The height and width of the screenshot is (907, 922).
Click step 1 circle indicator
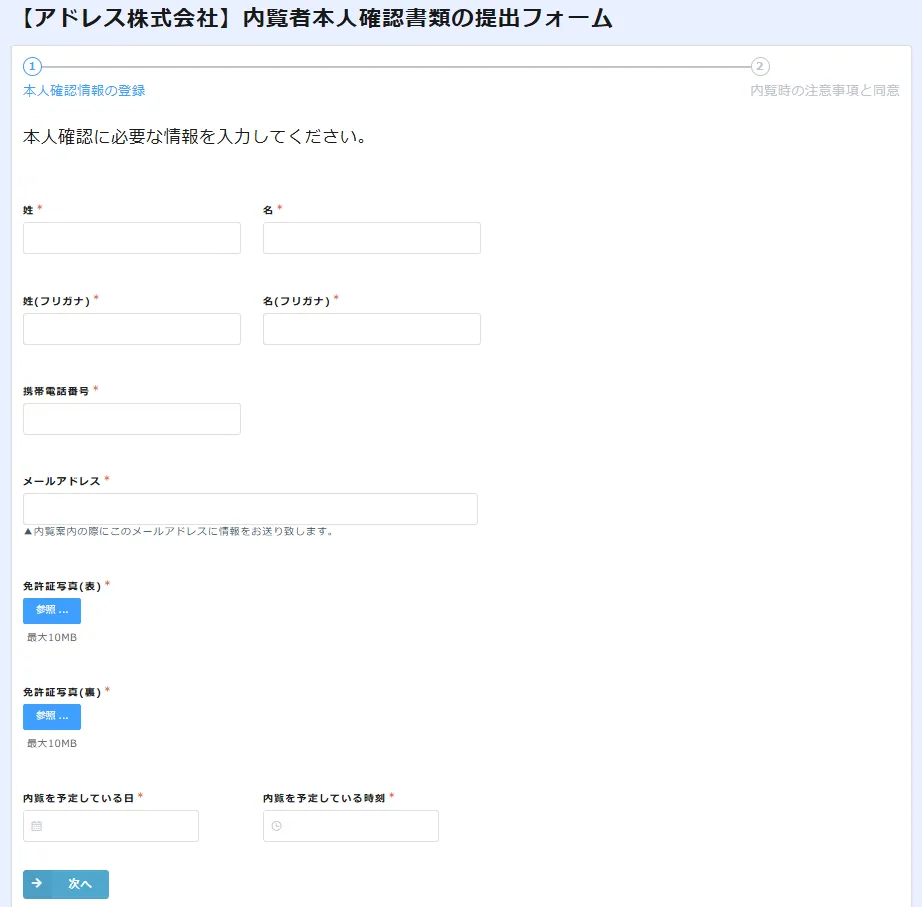[32, 67]
